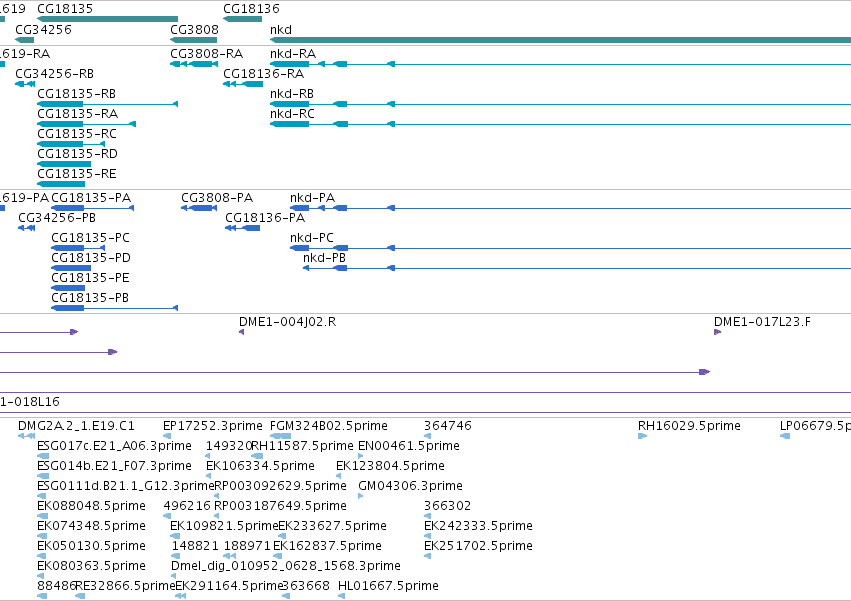Click the ESG014b.E21_F07.3prime EST
Screen dimensions: 851x601
click(43, 476)
